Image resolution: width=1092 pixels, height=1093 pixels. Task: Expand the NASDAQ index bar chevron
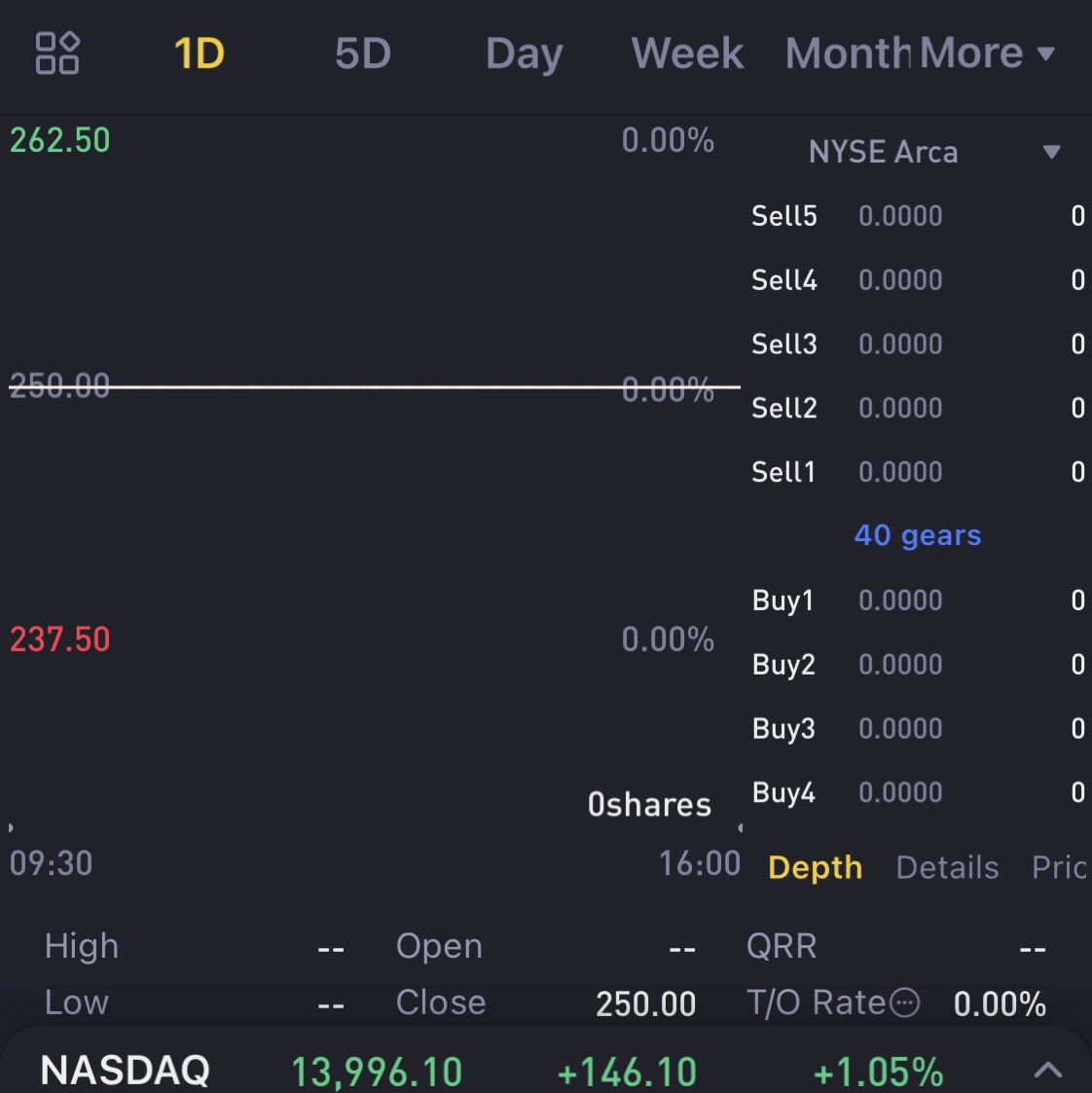tap(1047, 1071)
